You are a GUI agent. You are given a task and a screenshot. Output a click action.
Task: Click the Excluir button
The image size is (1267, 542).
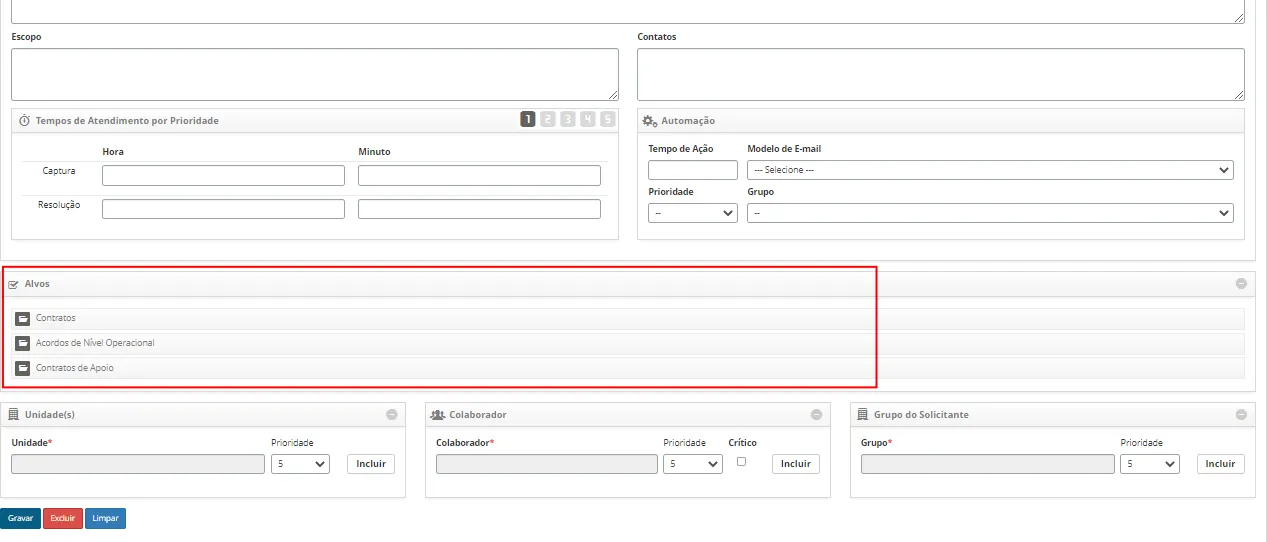point(63,519)
